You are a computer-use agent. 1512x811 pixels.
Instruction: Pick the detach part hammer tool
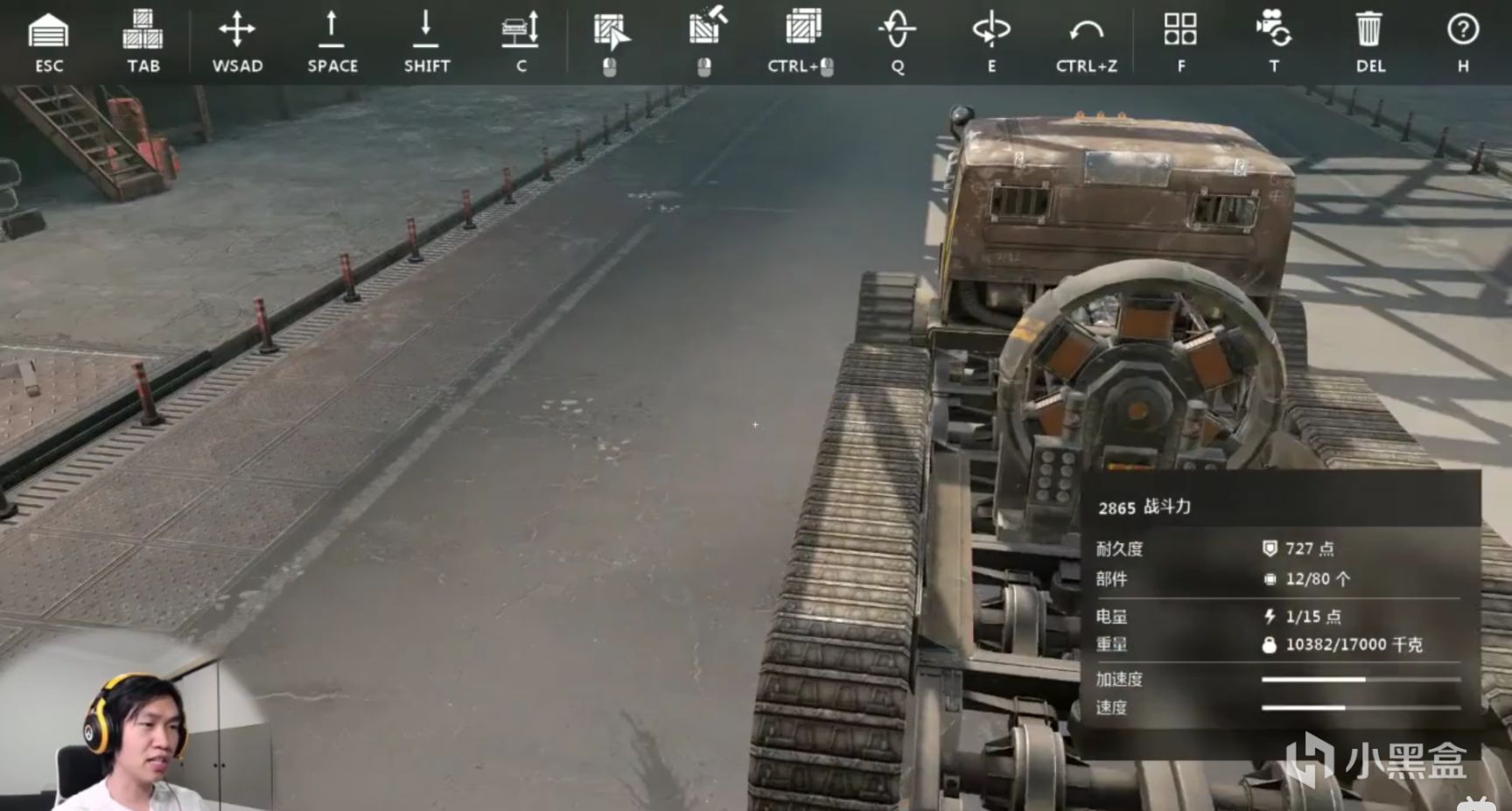click(707, 25)
